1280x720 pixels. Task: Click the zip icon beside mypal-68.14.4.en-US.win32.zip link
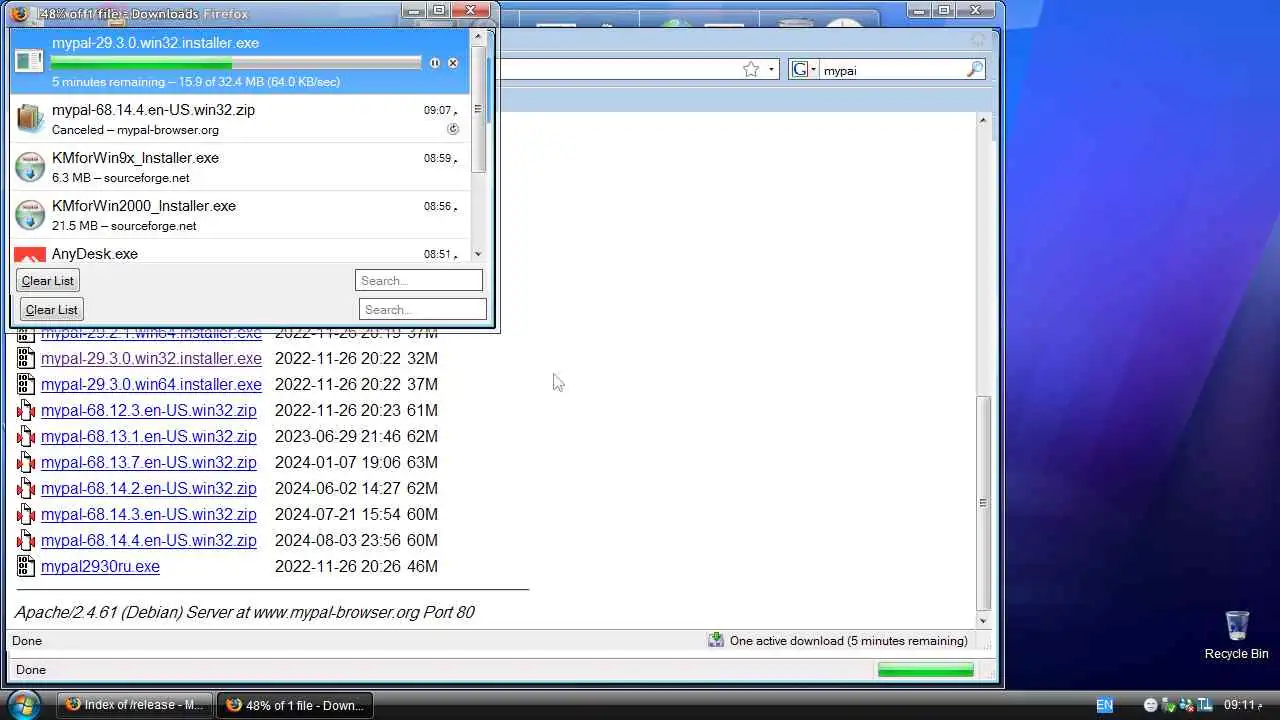[26, 540]
